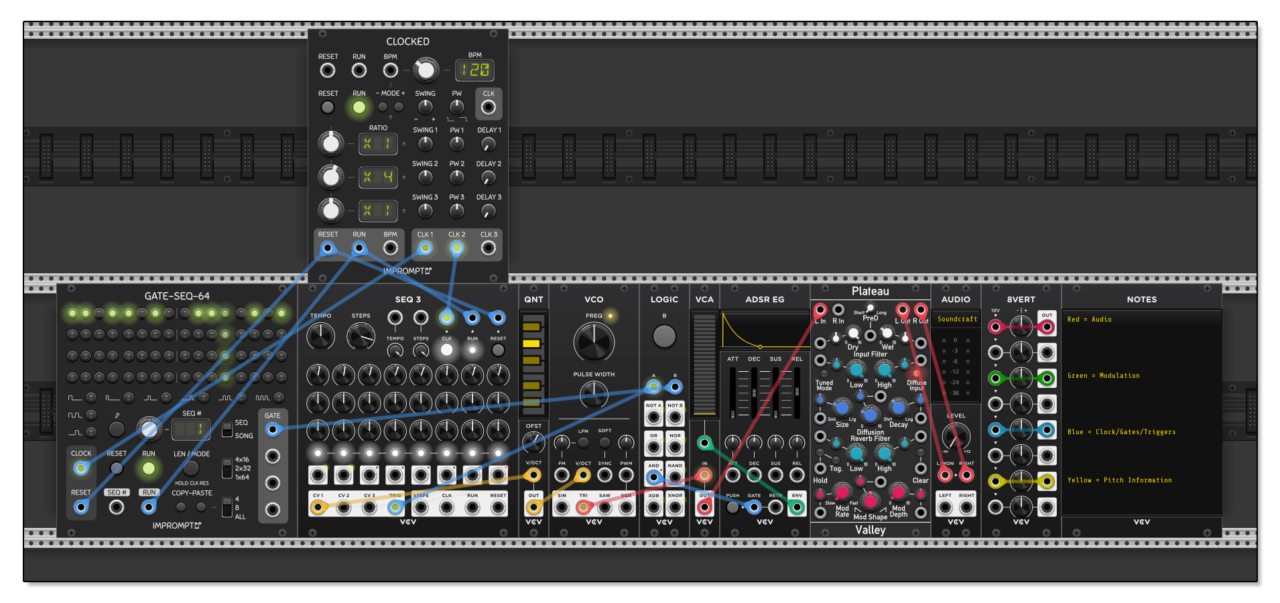
Task: Click the BPM input jack at CLOCKED's top
Action: tap(391, 70)
